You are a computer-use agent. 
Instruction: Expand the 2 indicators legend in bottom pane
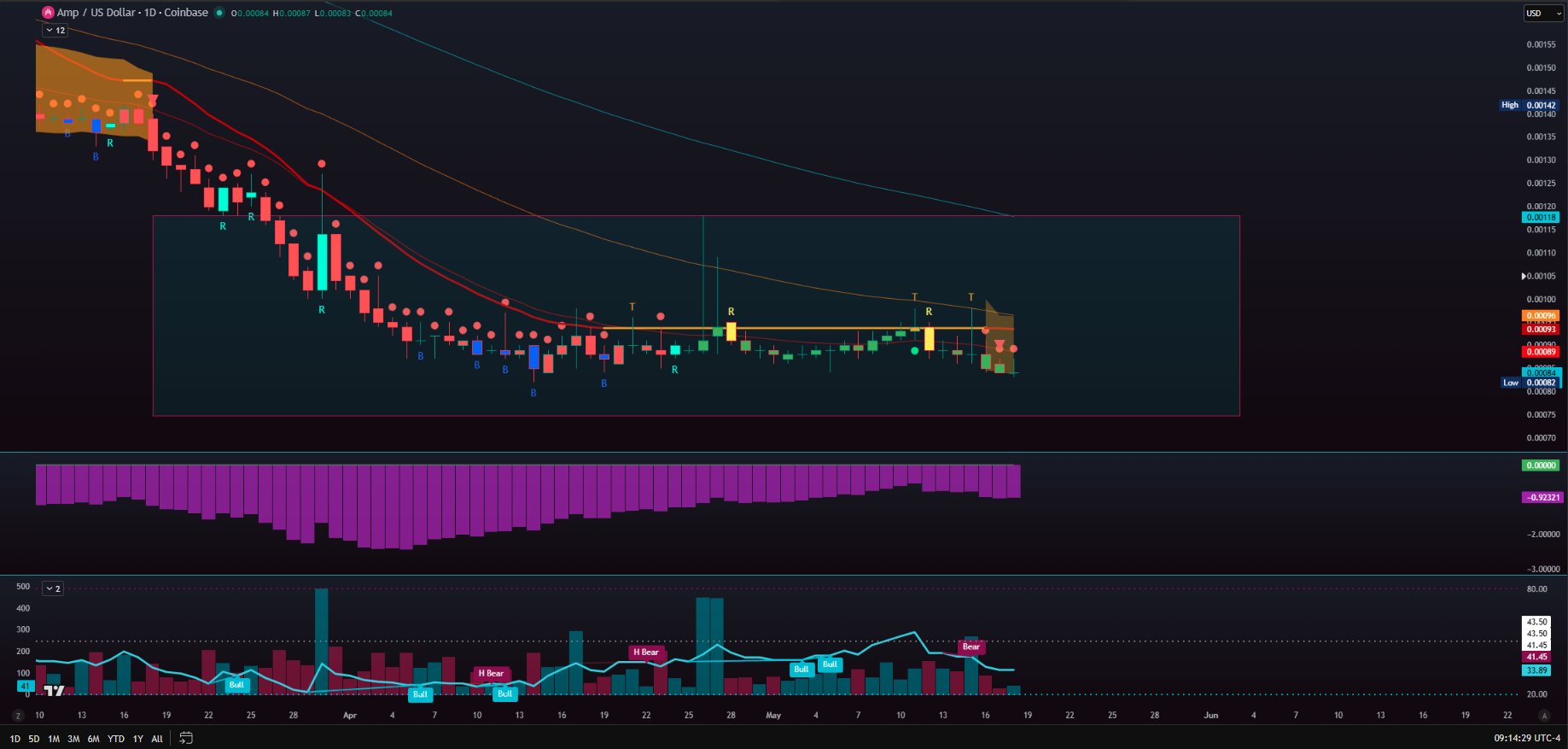tap(53, 588)
